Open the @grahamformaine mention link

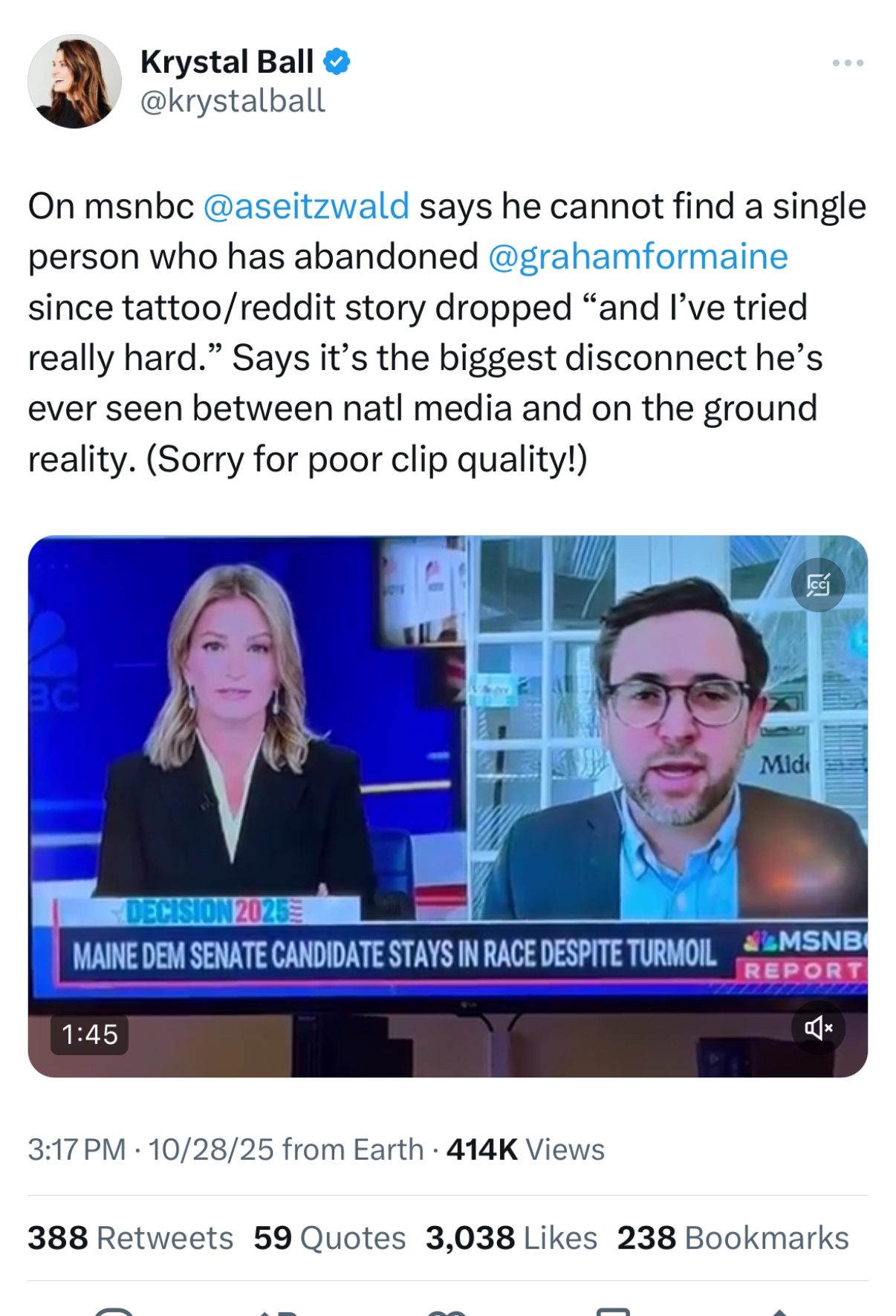(x=638, y=256)
